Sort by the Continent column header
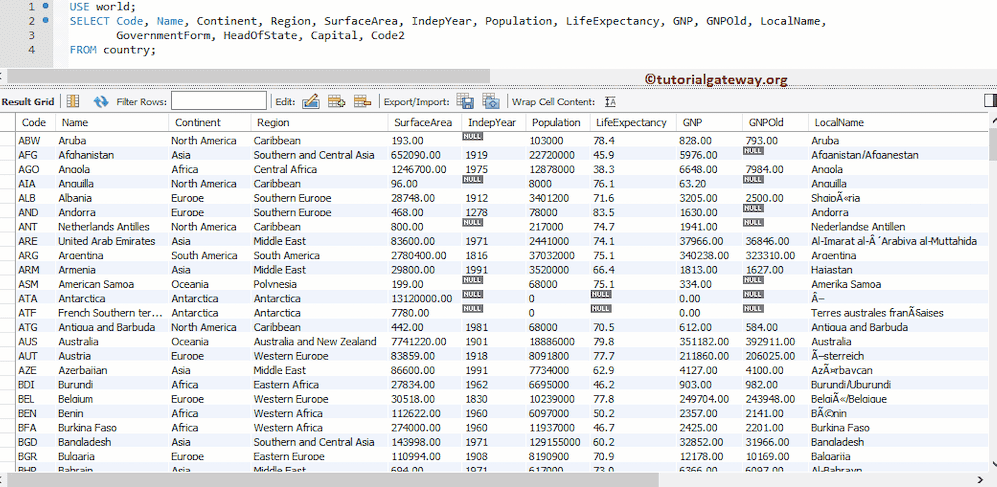 click(x=209, y=123)
